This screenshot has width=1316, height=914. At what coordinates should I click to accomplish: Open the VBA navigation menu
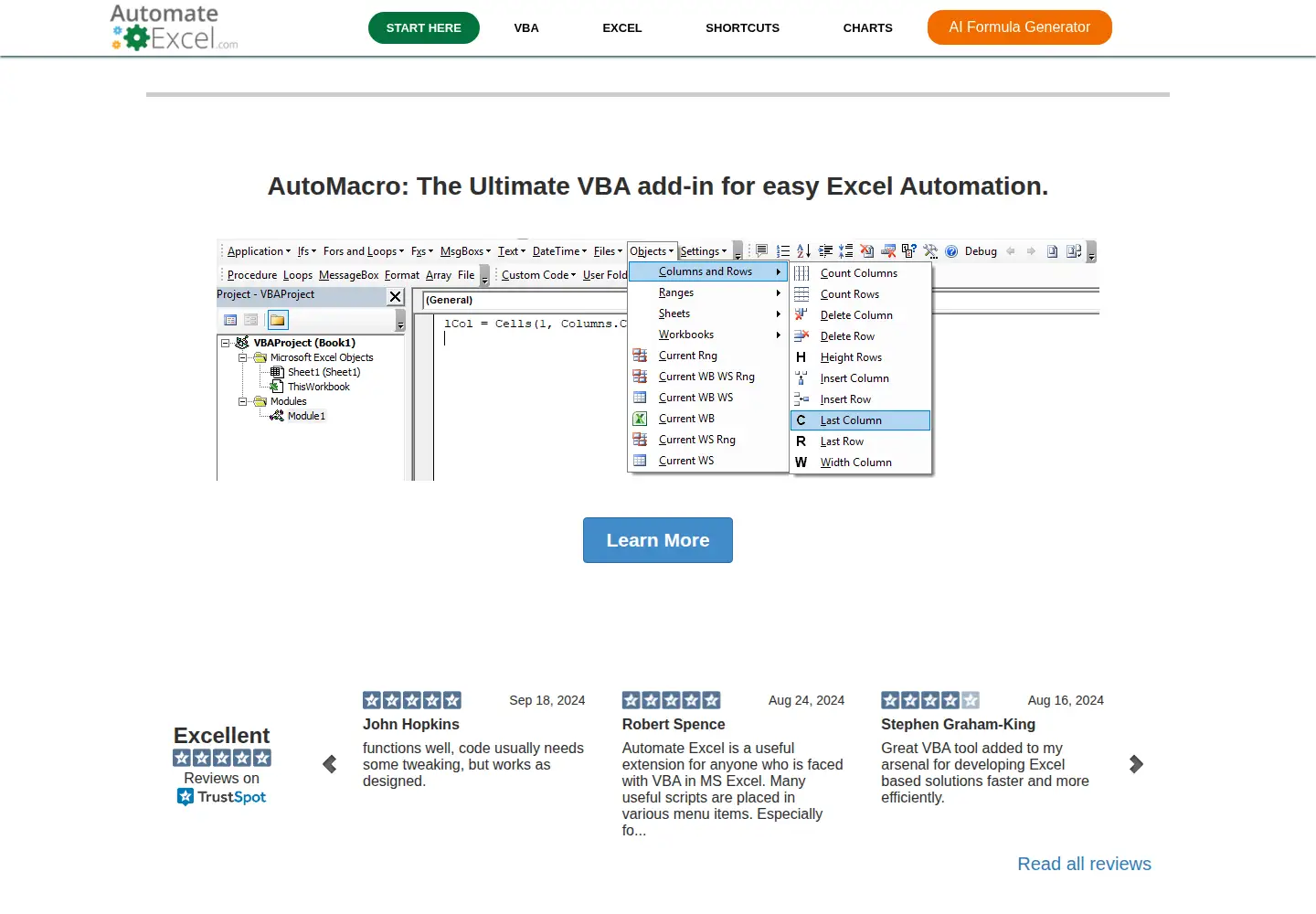526,28
